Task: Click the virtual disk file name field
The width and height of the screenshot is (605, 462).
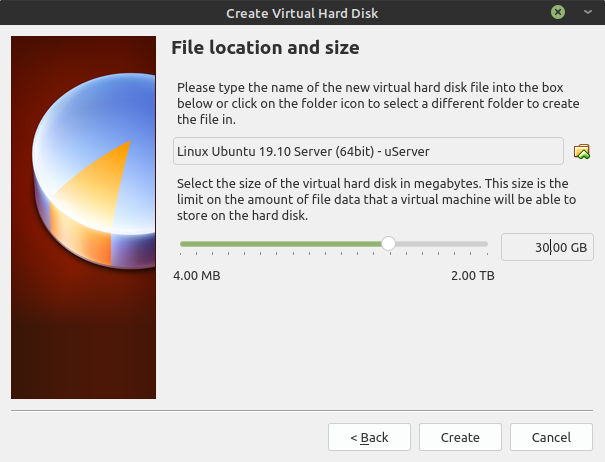Action: pos(368,151)
